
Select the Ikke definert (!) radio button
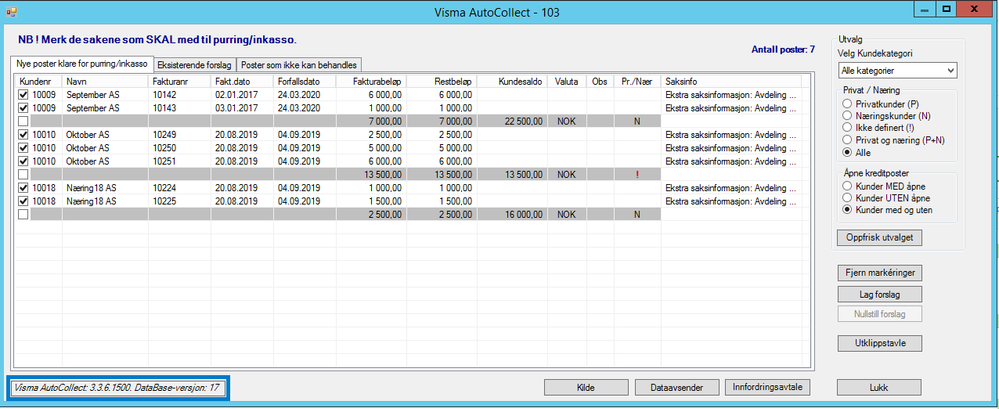click(x=846, y=127)
